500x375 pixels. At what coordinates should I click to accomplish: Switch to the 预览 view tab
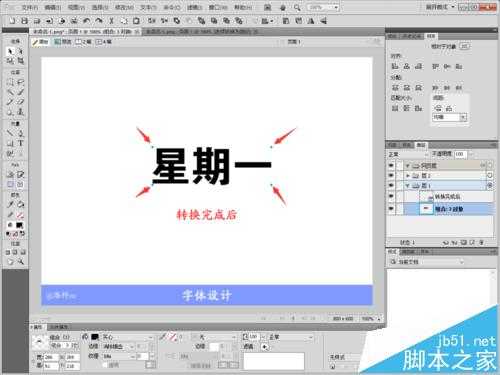point(63,42)
